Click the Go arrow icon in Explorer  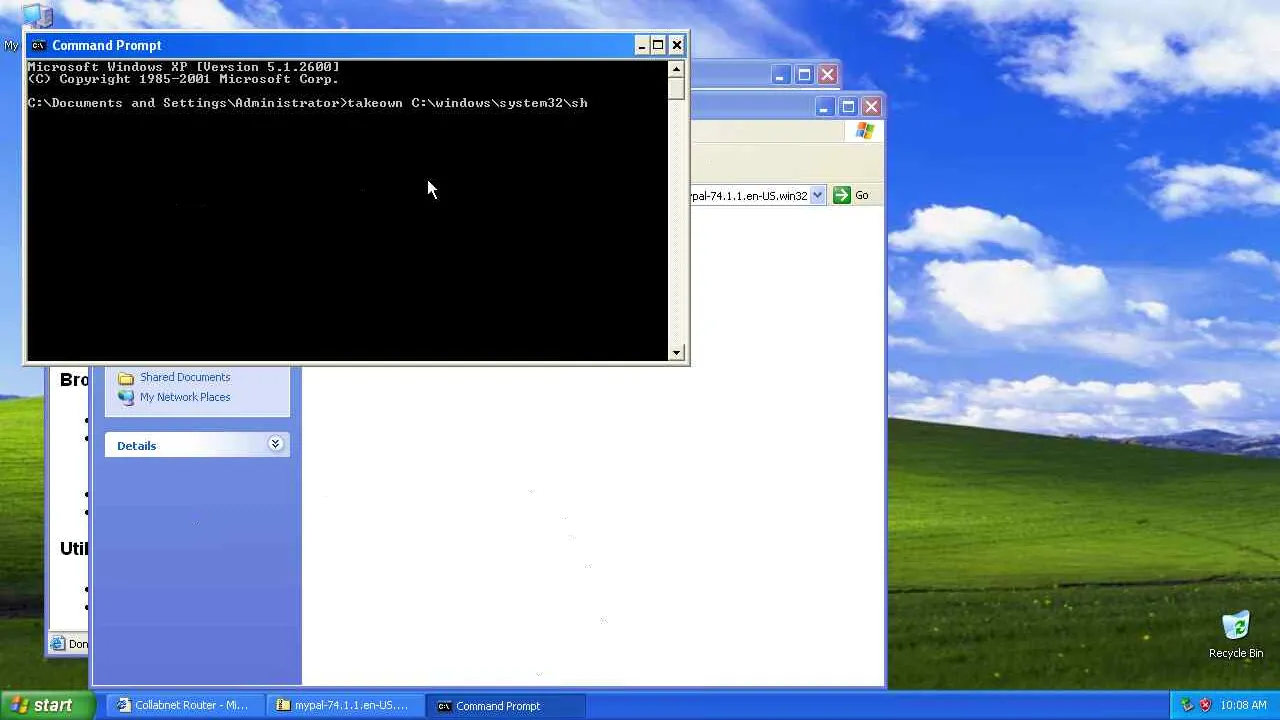tap(842, 195)
